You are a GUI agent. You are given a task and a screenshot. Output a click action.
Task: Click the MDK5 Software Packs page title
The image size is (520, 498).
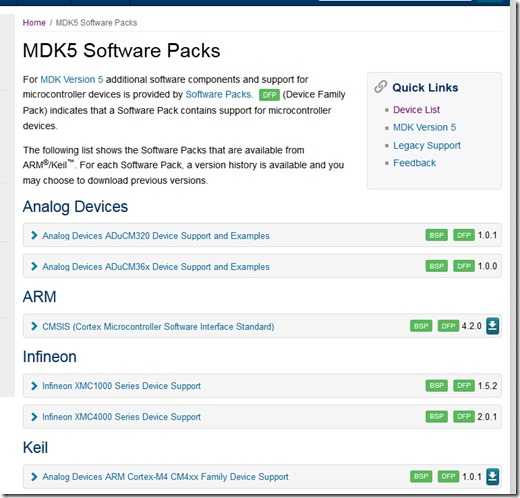coord(121,51)
